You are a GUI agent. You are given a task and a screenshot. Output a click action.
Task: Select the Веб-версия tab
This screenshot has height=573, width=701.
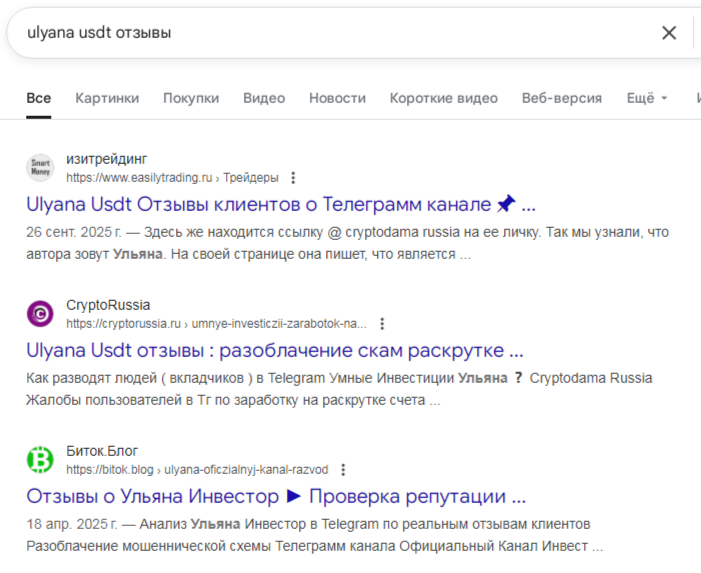click(561, 98)
